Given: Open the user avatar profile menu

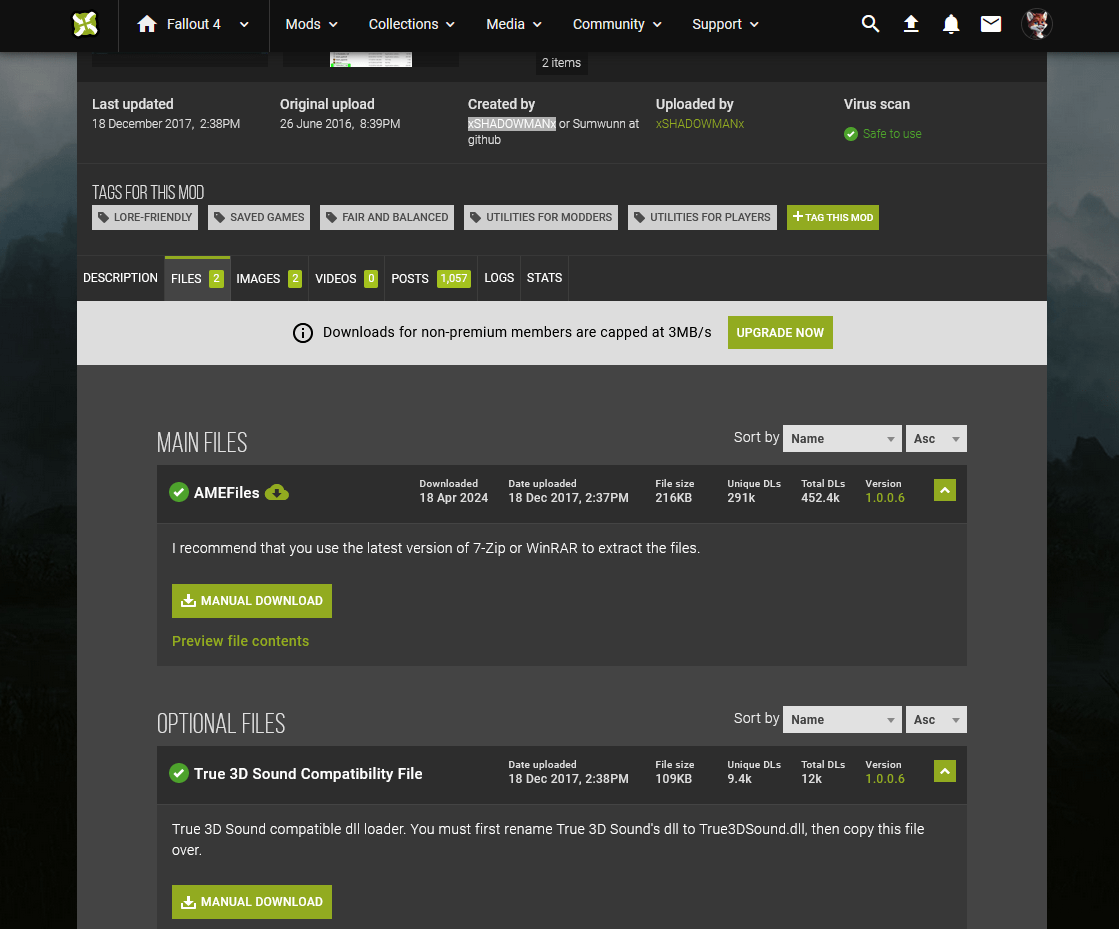Looking at the screenshot, I should click(1036, 24).
